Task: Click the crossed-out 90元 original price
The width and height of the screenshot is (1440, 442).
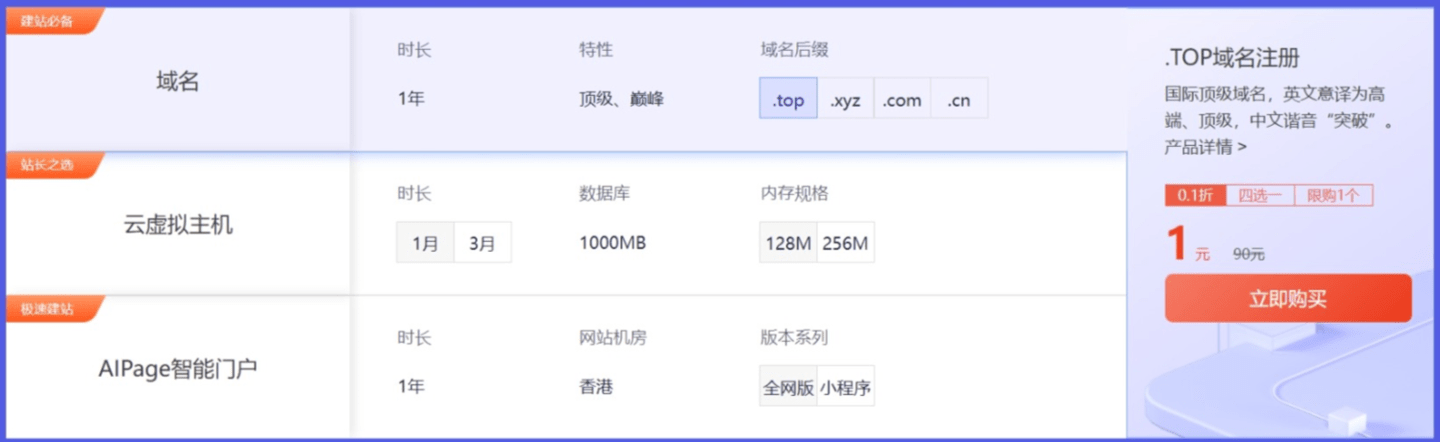Action: 1248,254
